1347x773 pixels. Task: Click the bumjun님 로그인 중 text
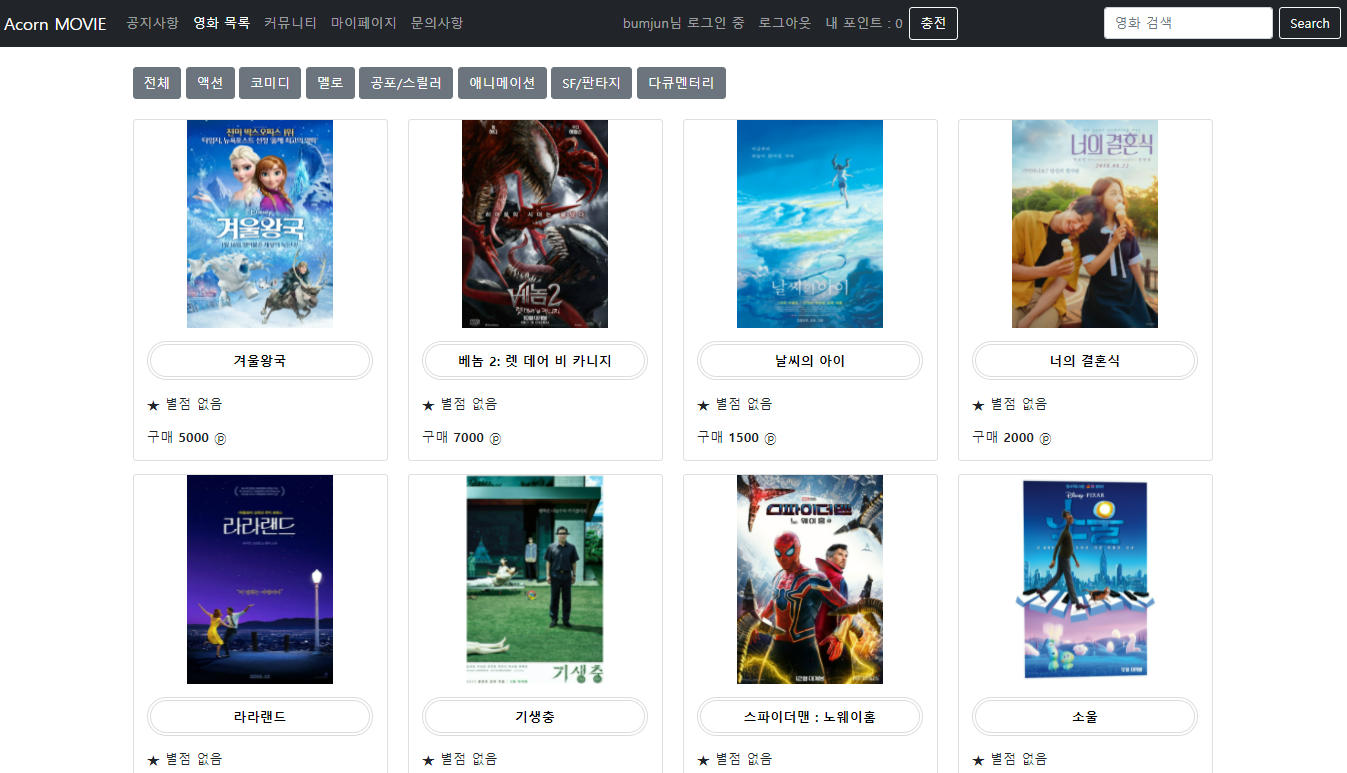pos(683,23)
